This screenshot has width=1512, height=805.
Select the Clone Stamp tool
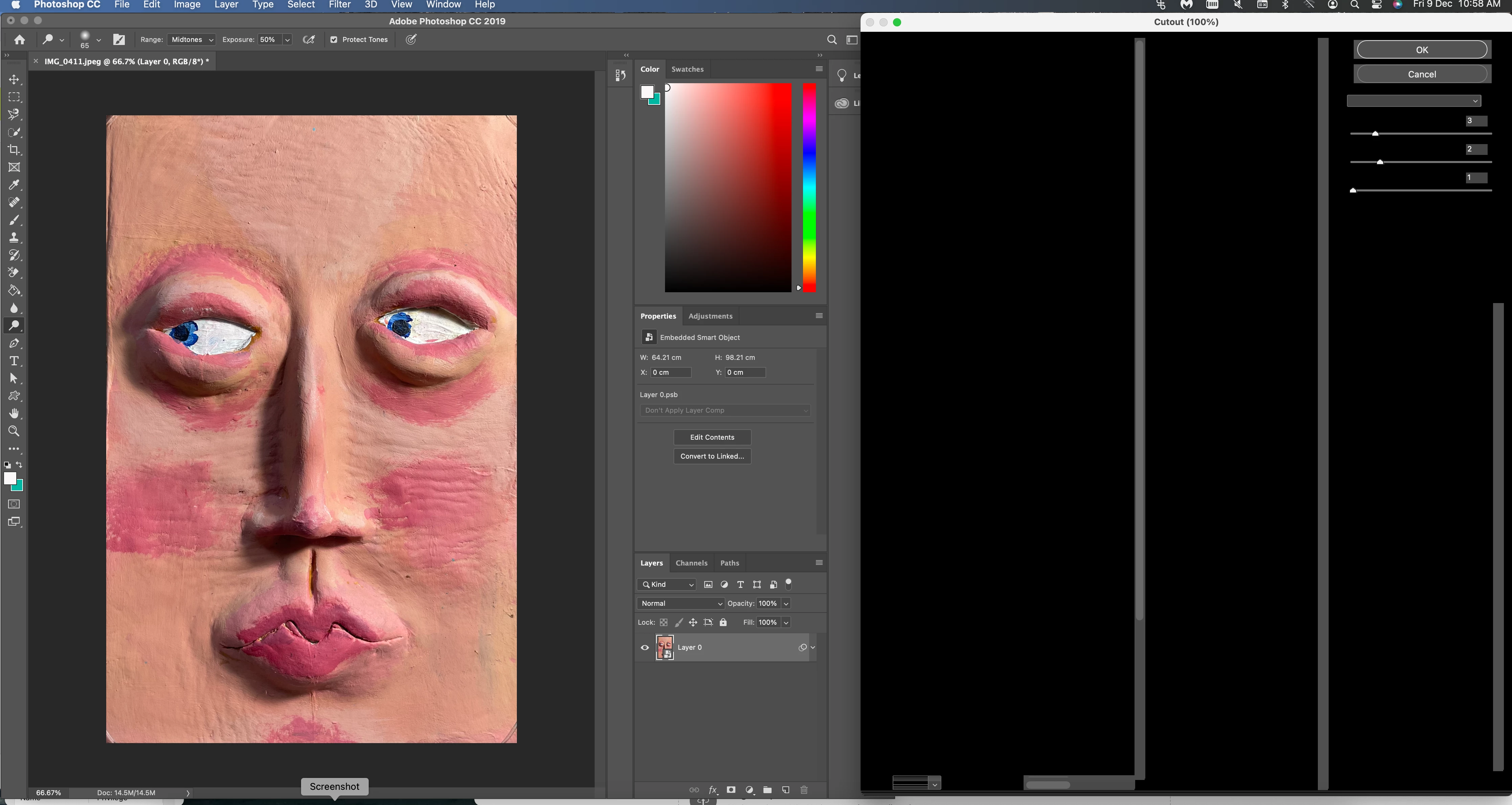point(14,238)
